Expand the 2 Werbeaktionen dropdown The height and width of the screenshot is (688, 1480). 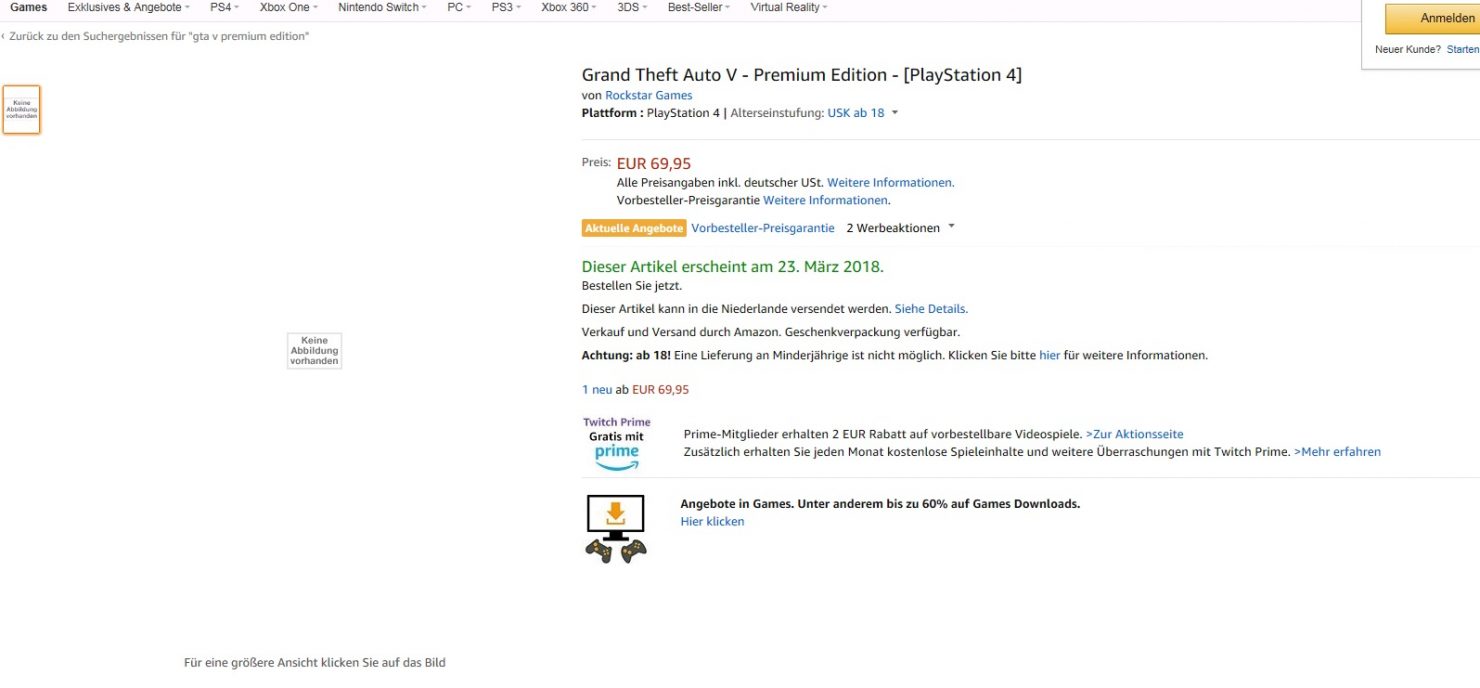[x=900, y=228]
